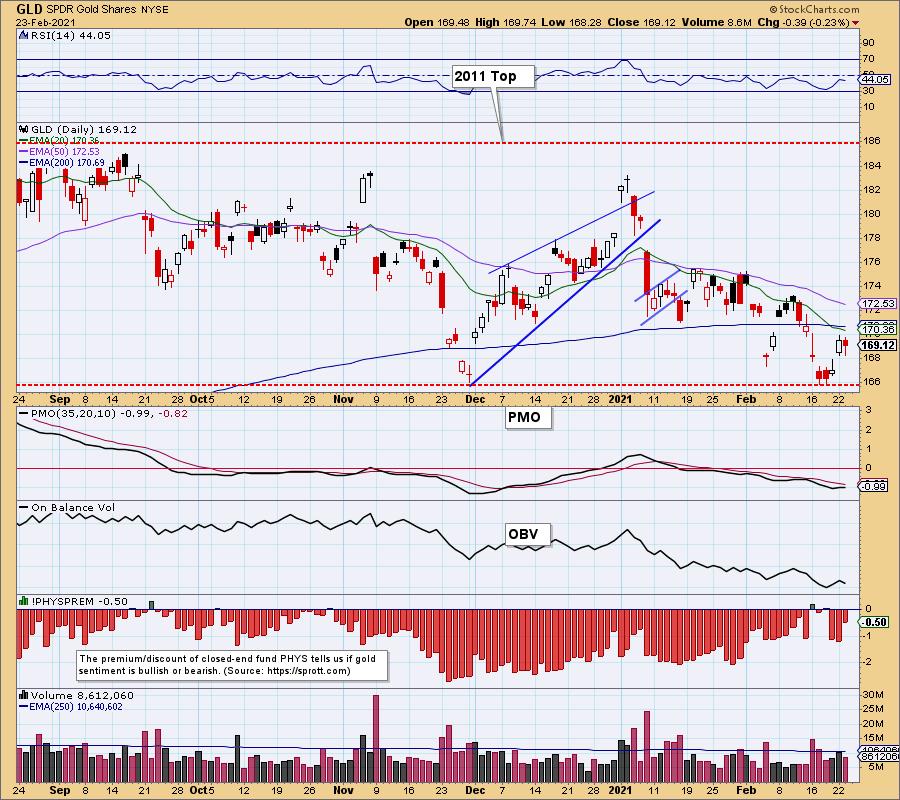The width and height of the screenshot is (900, 800).
Task: Click the 169.12 last price tag
Action: [x=879, y=345]
